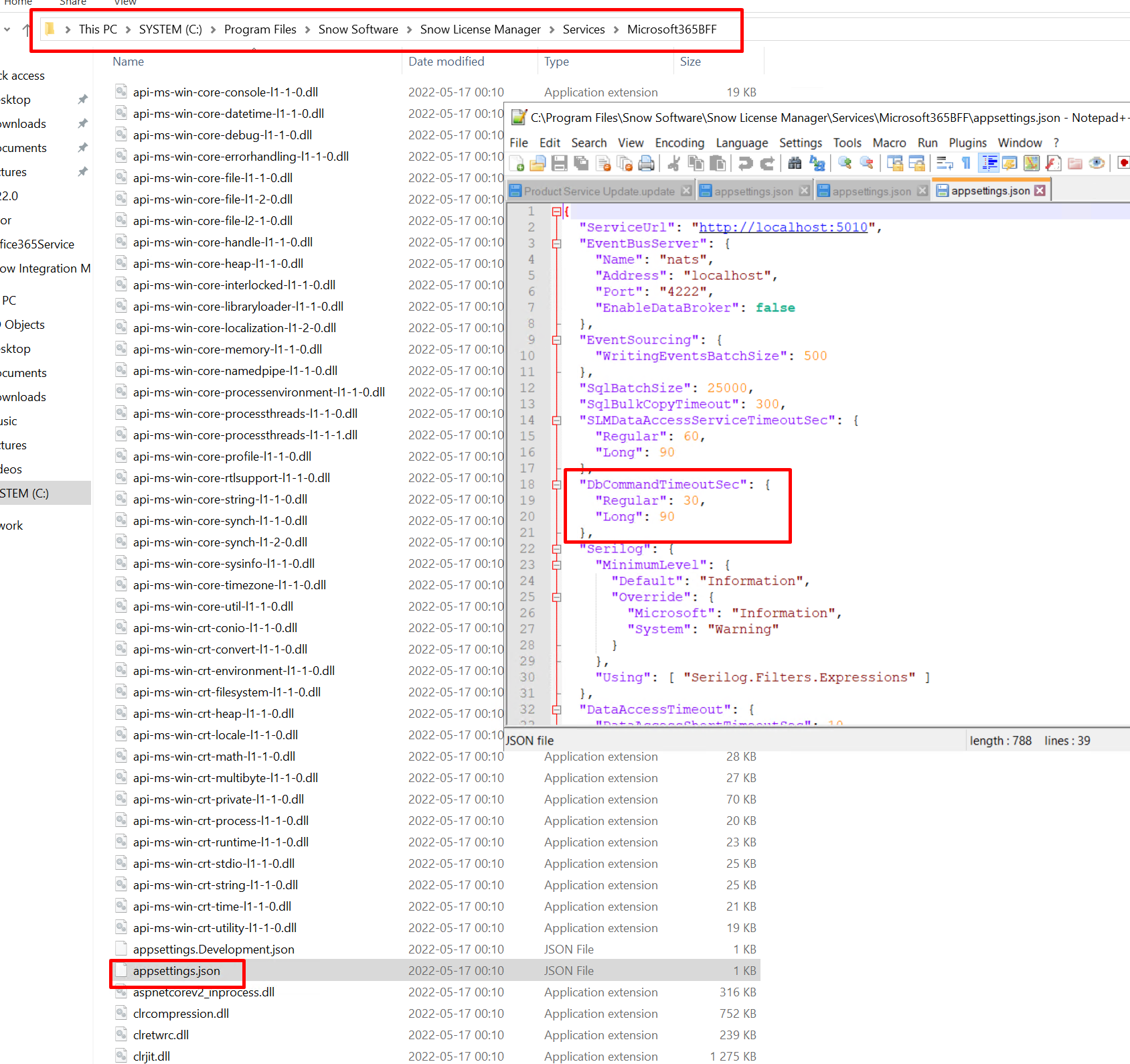The image size is (1130, 1064).
Task: Click the Synchronize Horizontal Scrolling icon
Action: [916, 163]
